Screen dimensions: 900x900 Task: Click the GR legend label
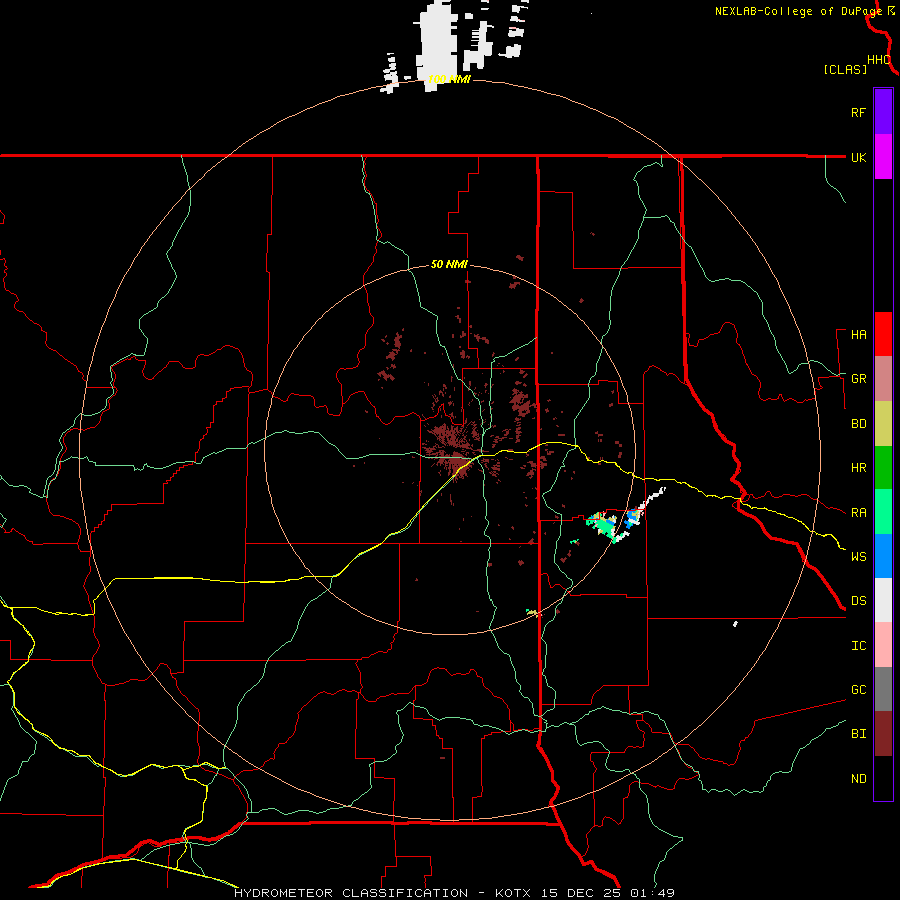click(858, 379)
